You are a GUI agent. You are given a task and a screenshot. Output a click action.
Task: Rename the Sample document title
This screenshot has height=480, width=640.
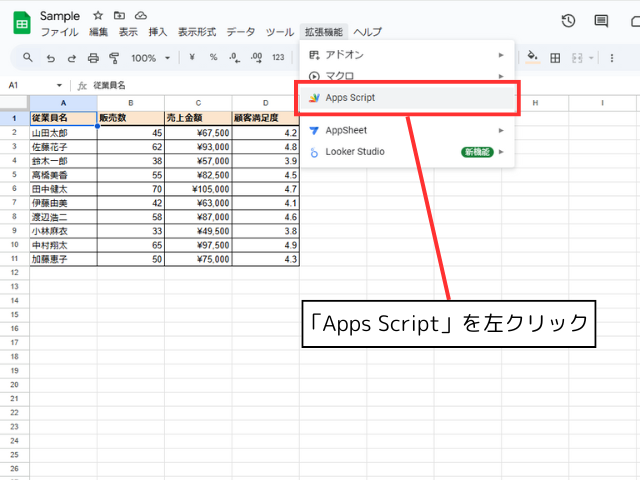click(x=60, y=16)
